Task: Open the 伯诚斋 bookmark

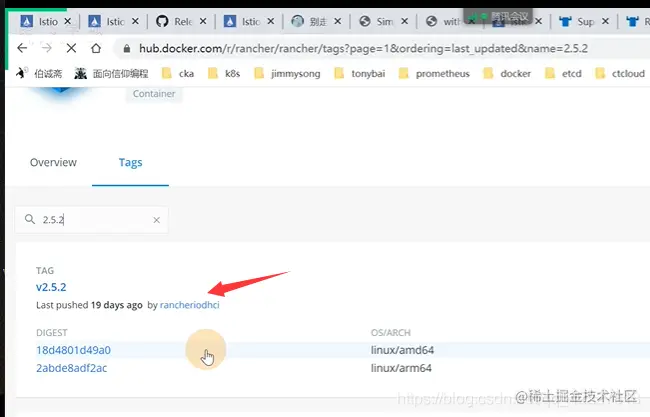Action: click(39, 73)
